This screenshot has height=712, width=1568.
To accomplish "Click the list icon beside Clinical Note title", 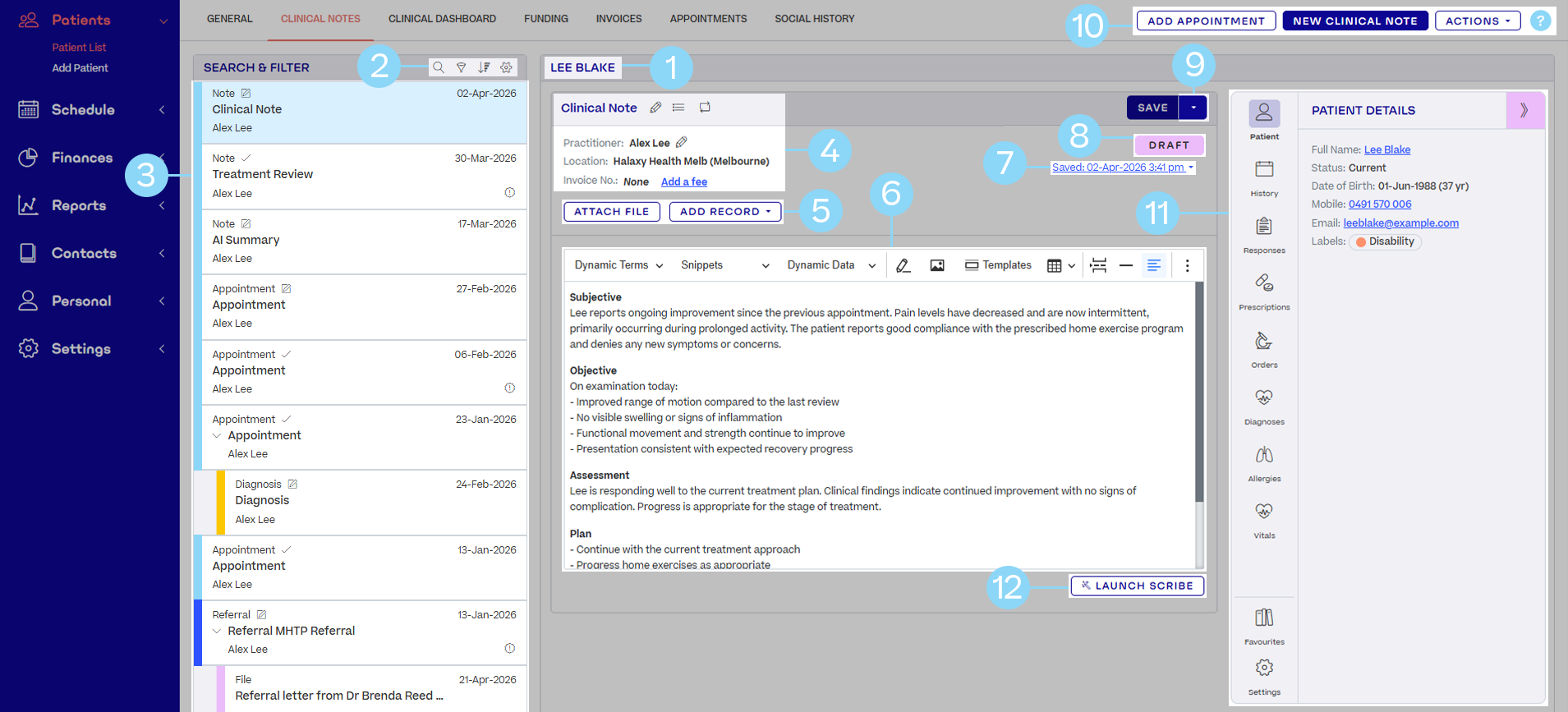I will (x=678, y=108).
